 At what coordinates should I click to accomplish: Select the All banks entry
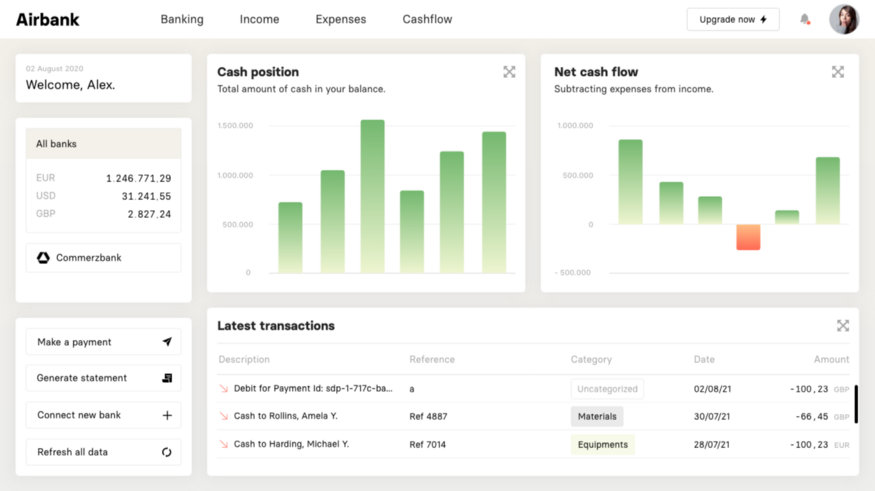pos(104,143)
